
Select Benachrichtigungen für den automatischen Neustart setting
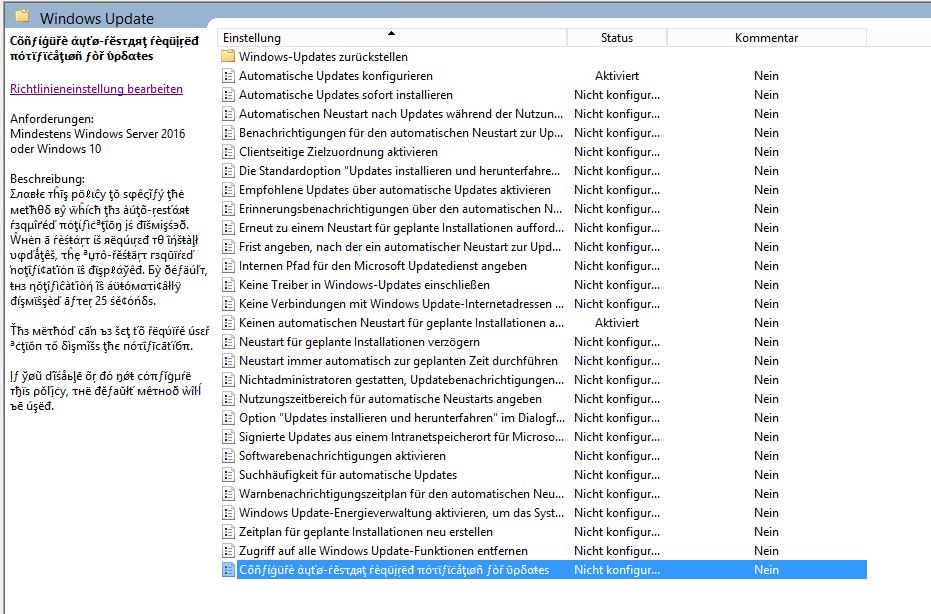coord(401,133)
